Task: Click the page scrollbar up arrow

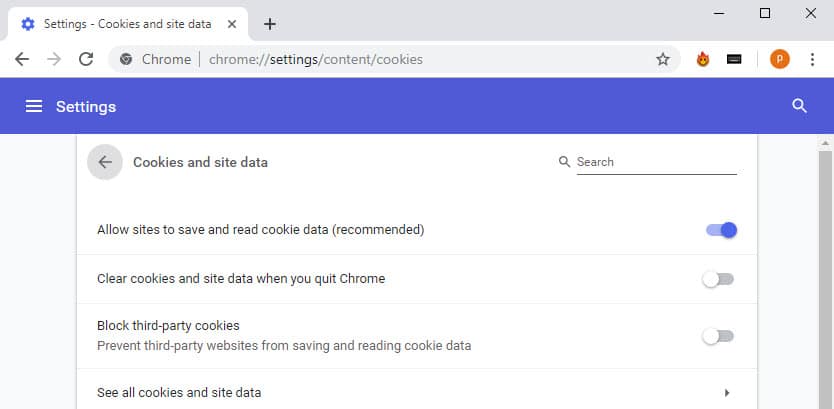Action: click(825, 143)
